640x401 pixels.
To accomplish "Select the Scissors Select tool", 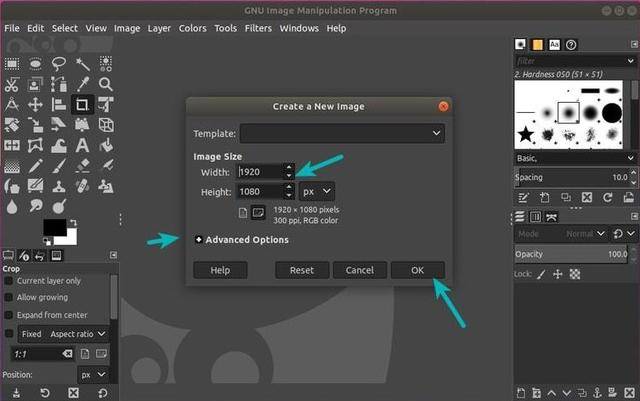I will pos(12,84).
